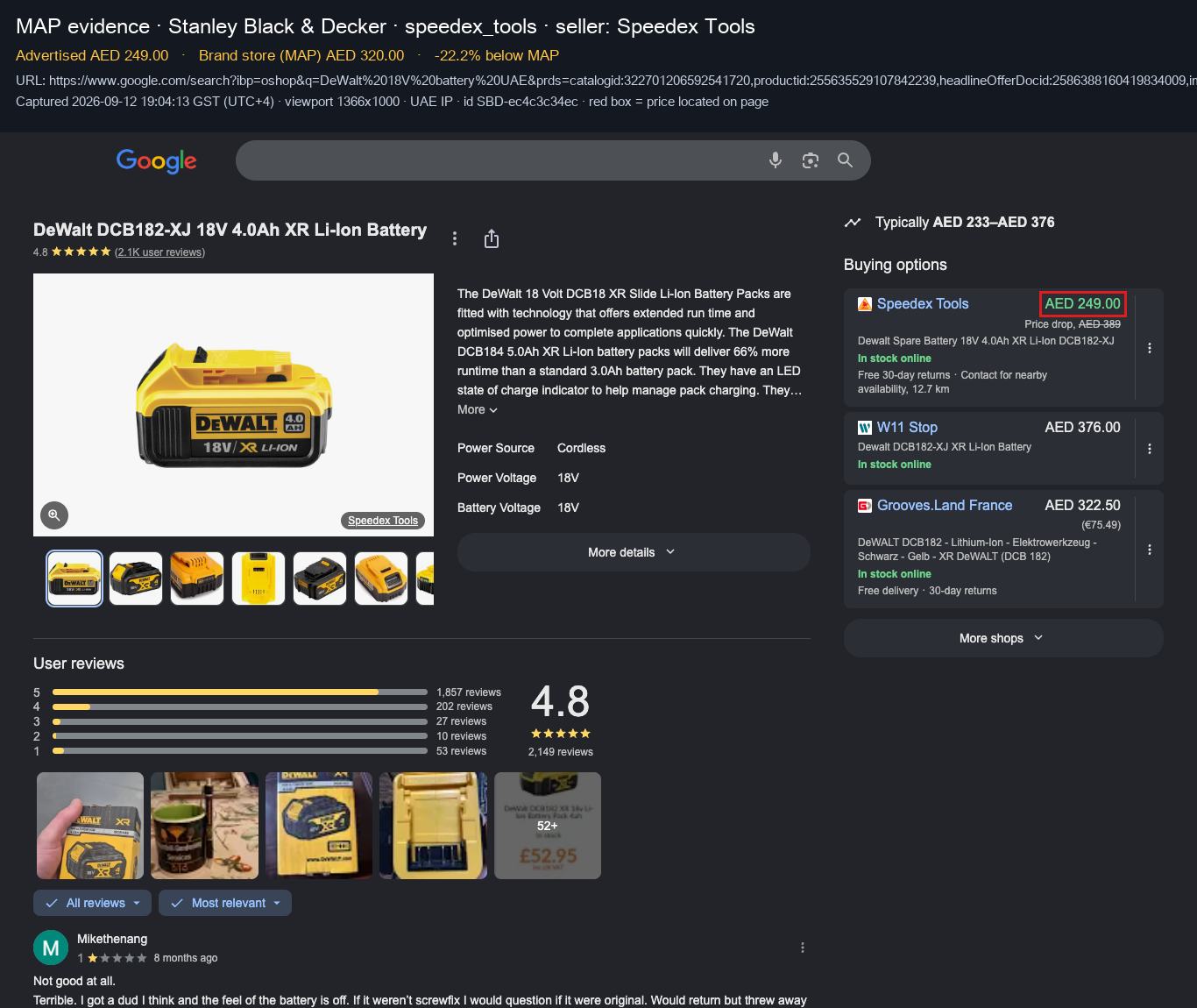Image resolution: width=1197 pixels, height=1008 pixels.
Task: Click the Speedex Tools image source label
Action: pos(383,521)
